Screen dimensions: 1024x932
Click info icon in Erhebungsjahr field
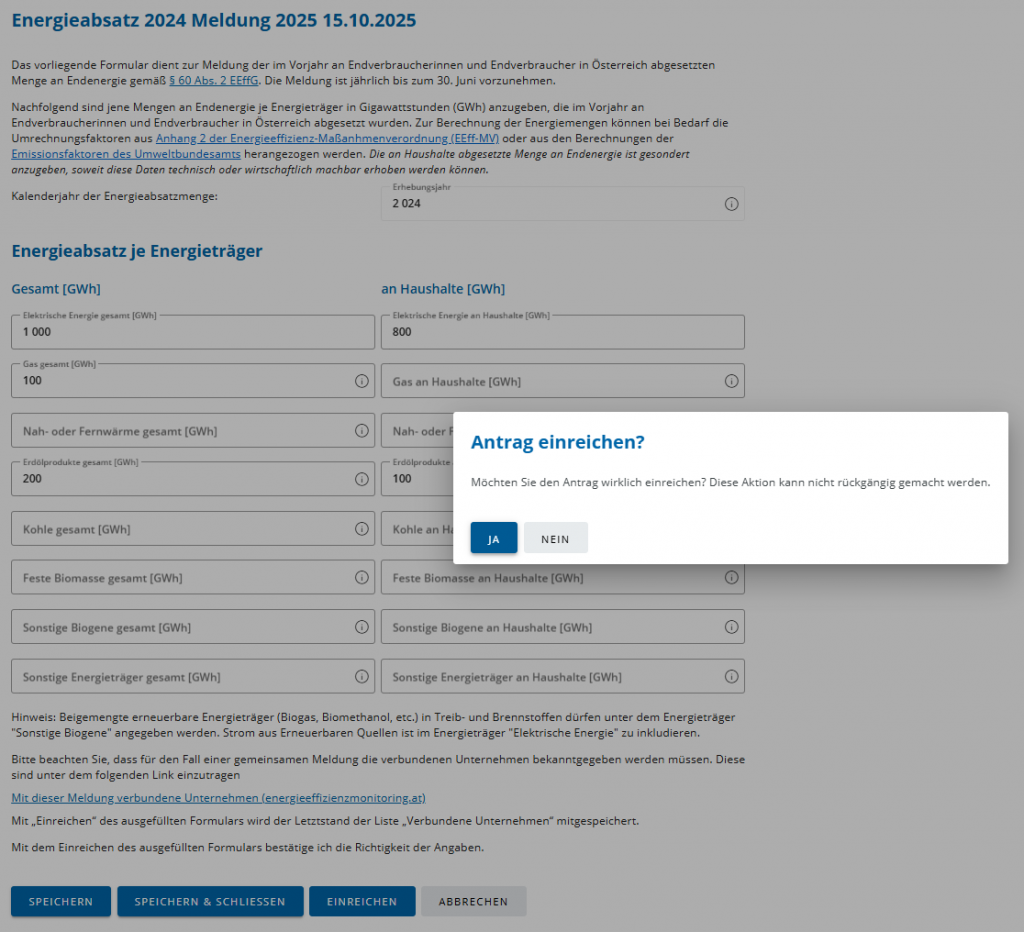[x=731, y=204]
